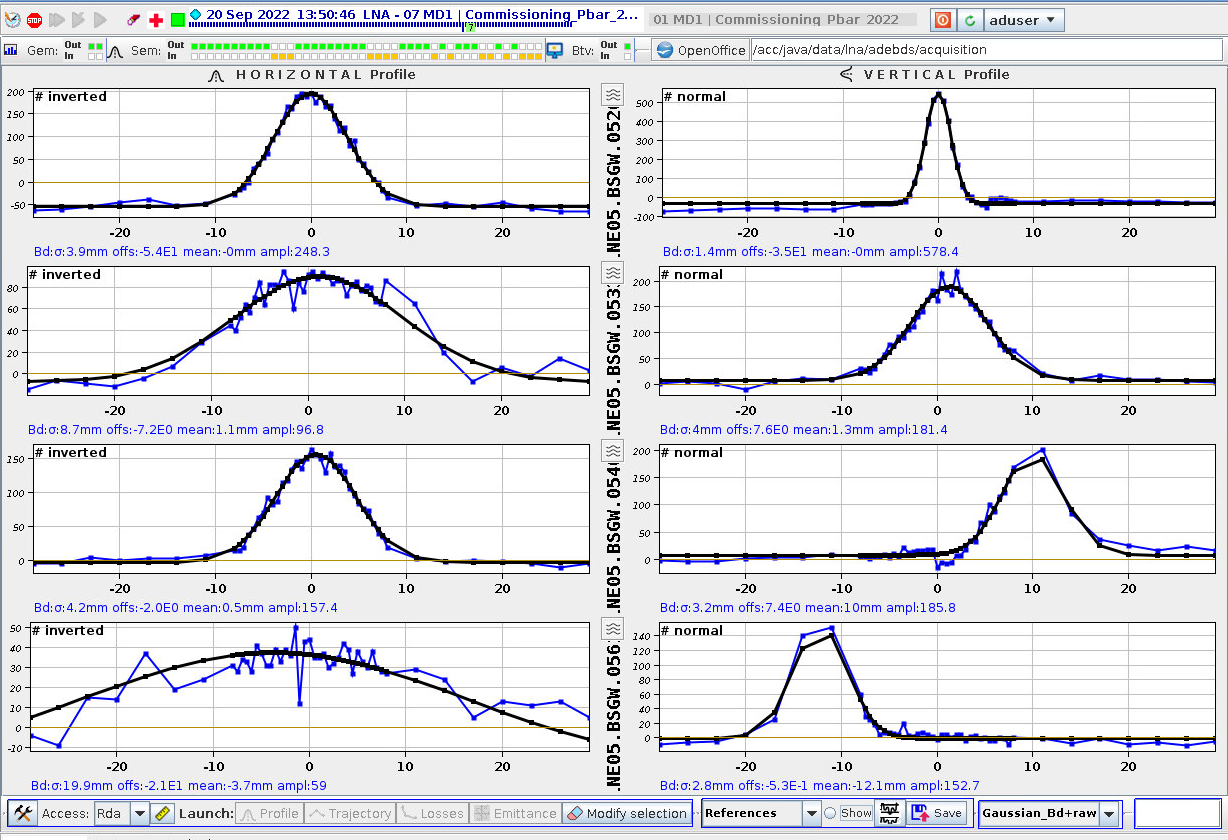The width and height of the screenshot is (1228, 840).
Task: Expand the Access Rda dropdown
Action: (140, 813)
